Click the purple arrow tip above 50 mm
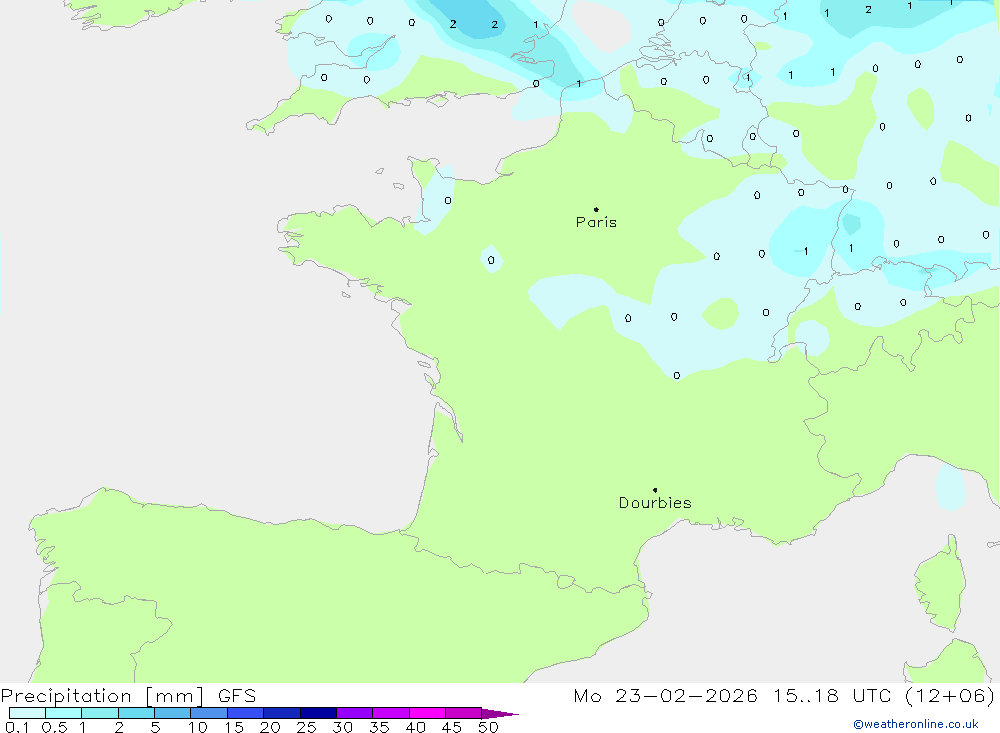 [x=500, y=714]
